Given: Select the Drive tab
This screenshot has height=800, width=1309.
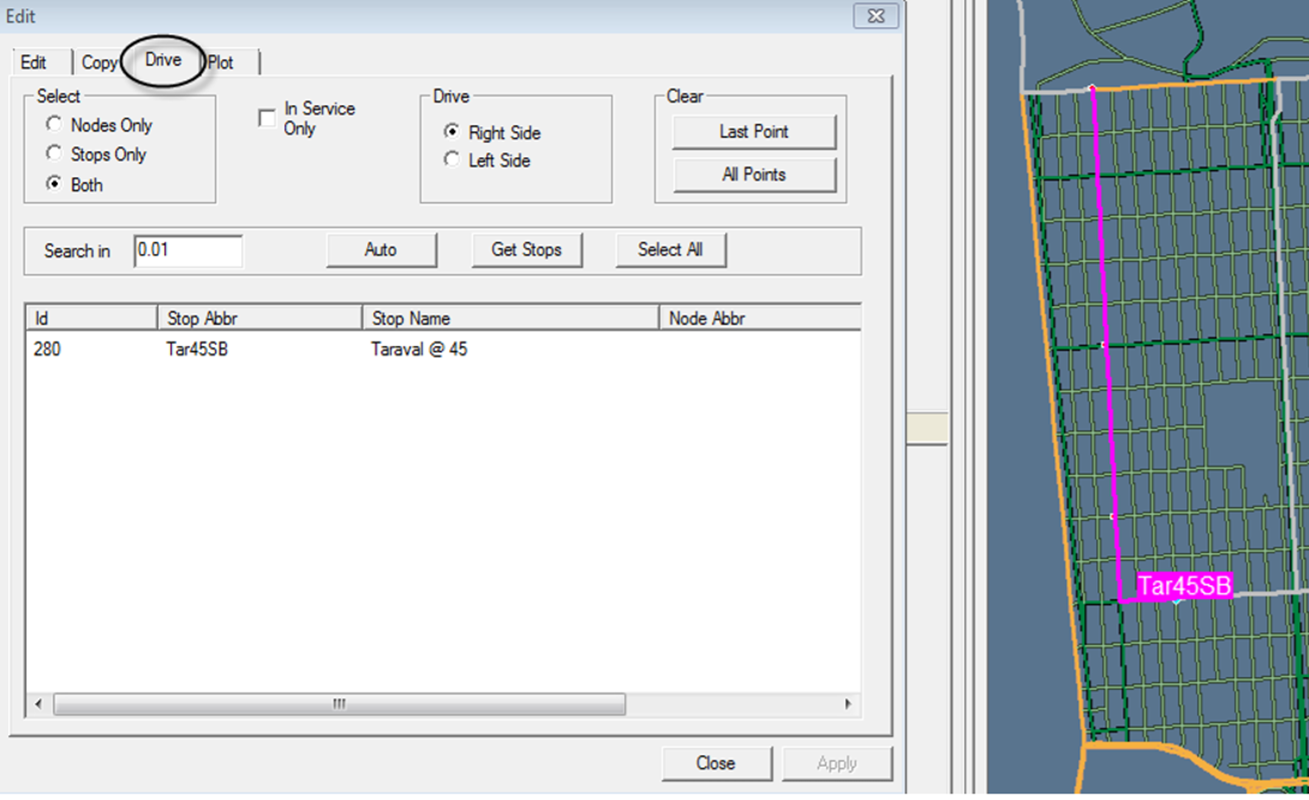Looking at the screenshot, I should point(163,60).
